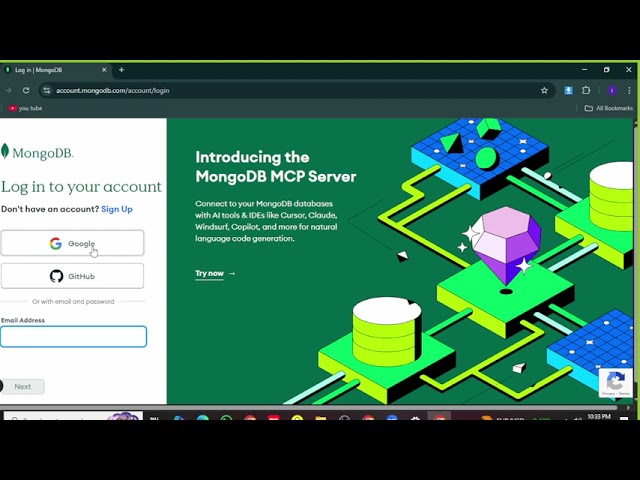The image size is (640, 480).
Task: Click the page's horizontal scrollbar
Action: pyautogui.click(x=309, y=407)
